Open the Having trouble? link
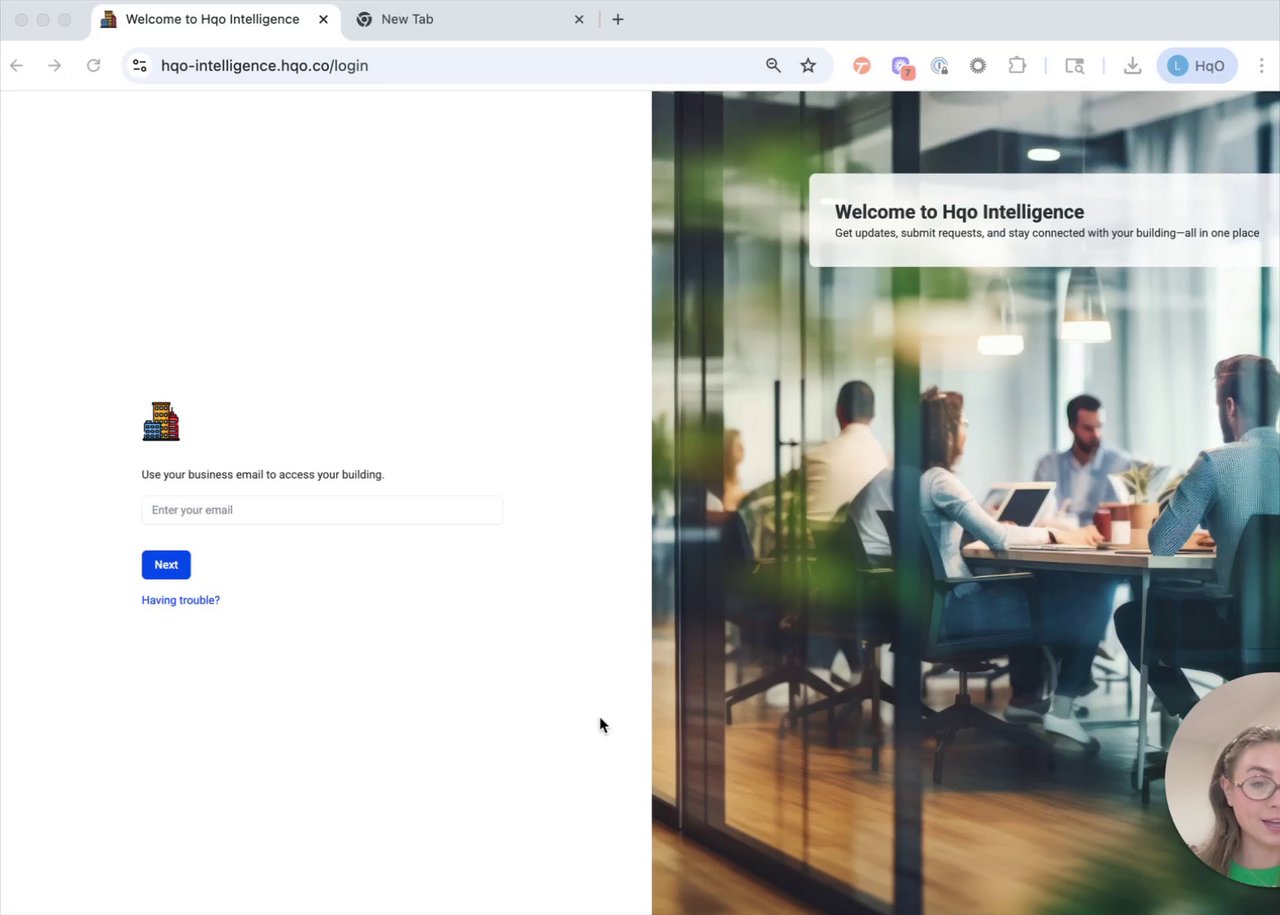Screen dimensions: 1280x915 coord(181,600)
